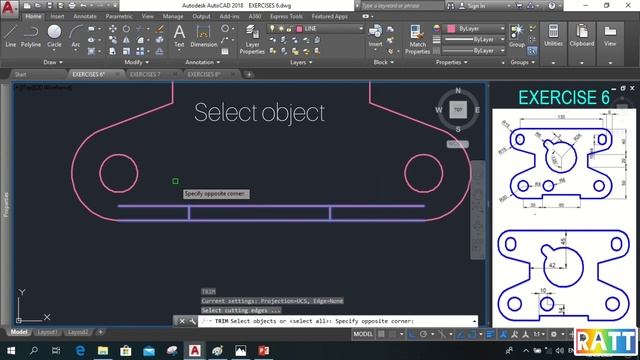Click the Plot (print) icon in quick access toolbar
This screenshot has width=640, height=360.
click(72, 6)
